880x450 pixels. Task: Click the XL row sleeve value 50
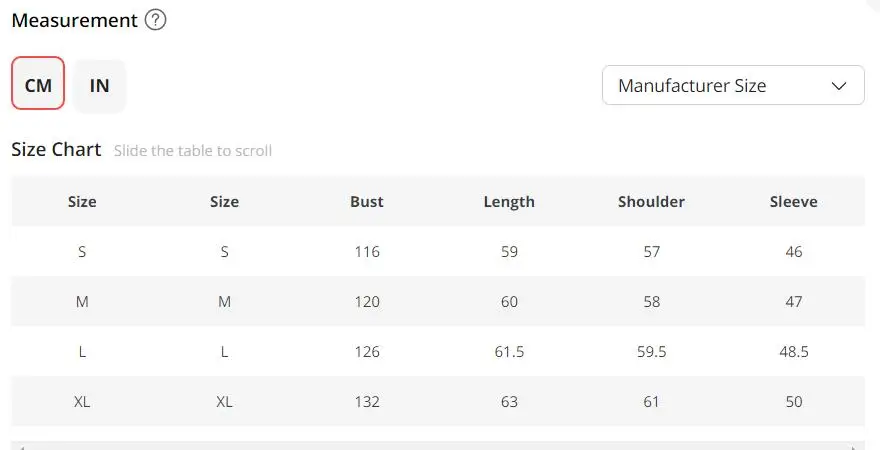pyautogui.click(x=794, y=401)
